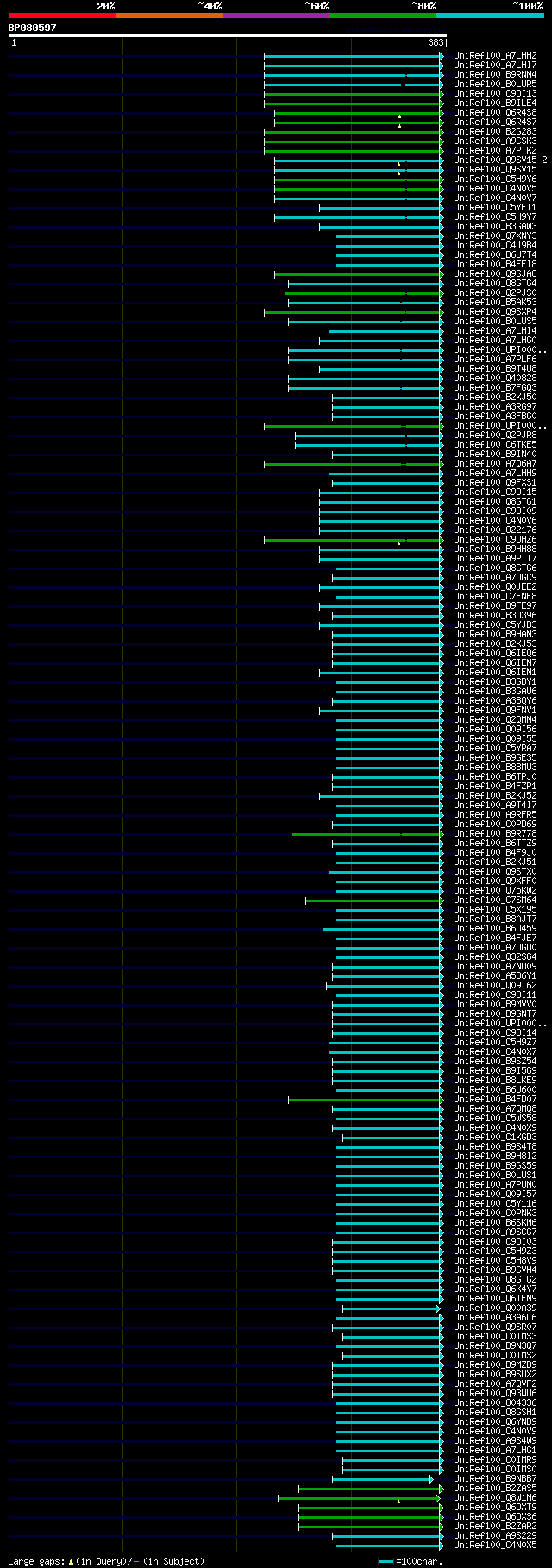Click the white query sequence bar
The height and width of the screenshot is (1568, 552).
(227, 35)
